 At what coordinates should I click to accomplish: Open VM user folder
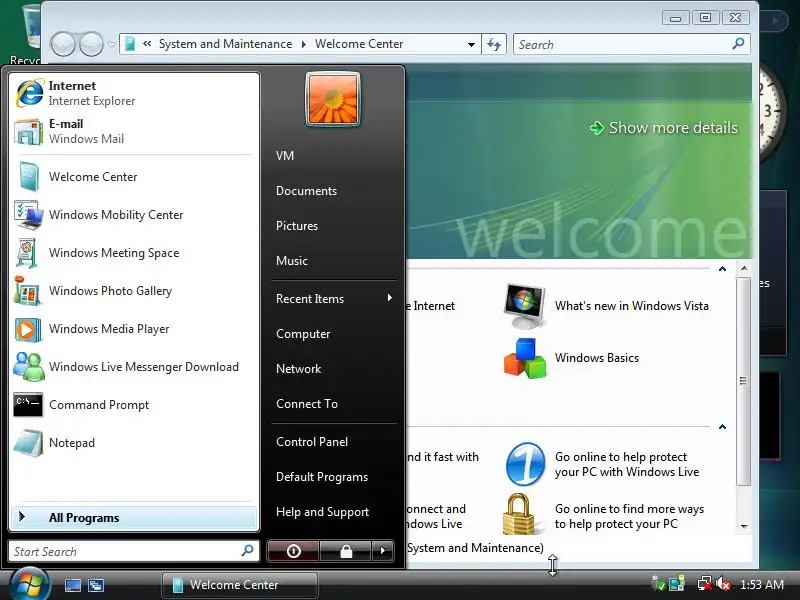[334, 156]
